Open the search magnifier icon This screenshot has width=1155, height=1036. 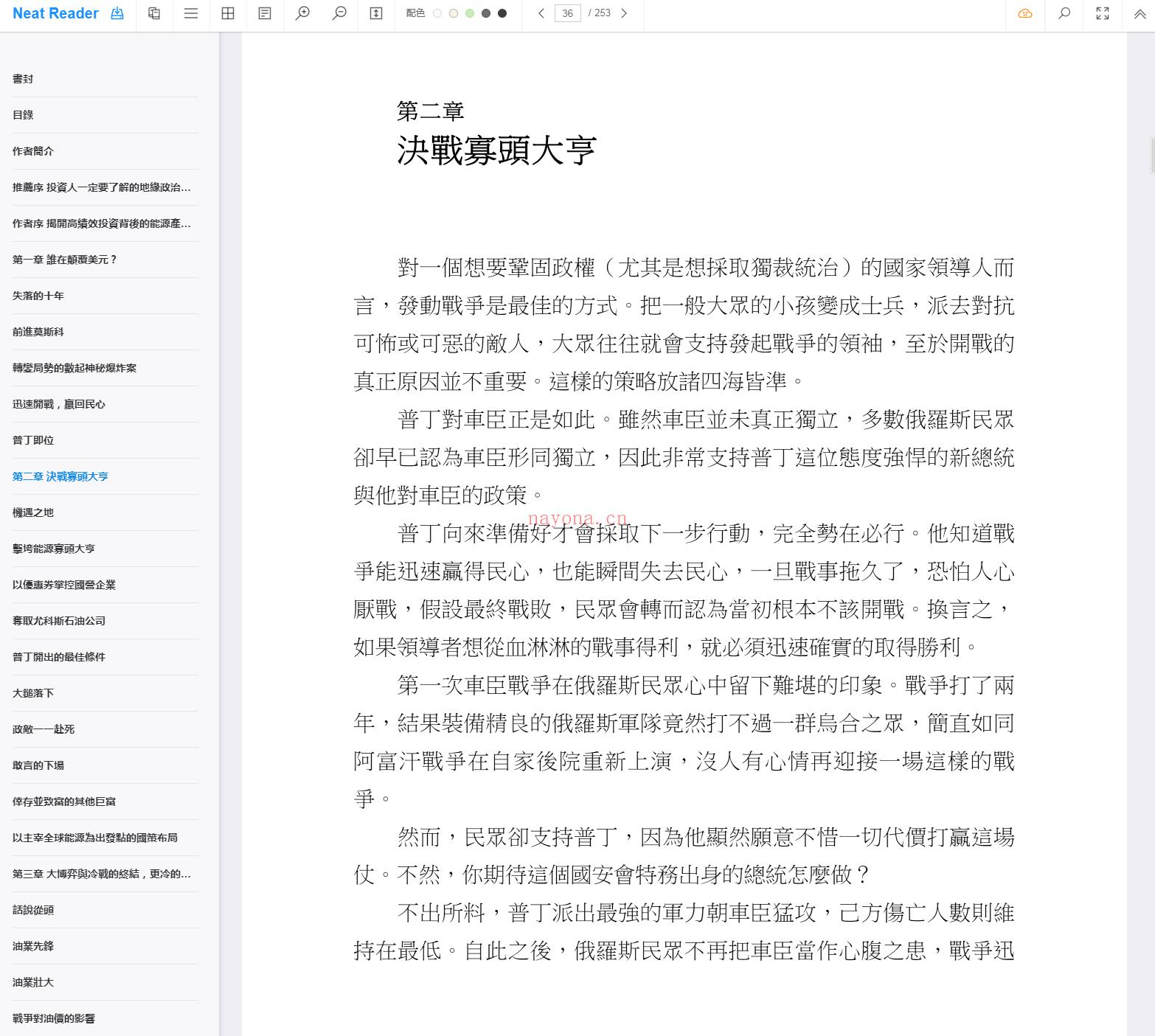coord(1064,13)
